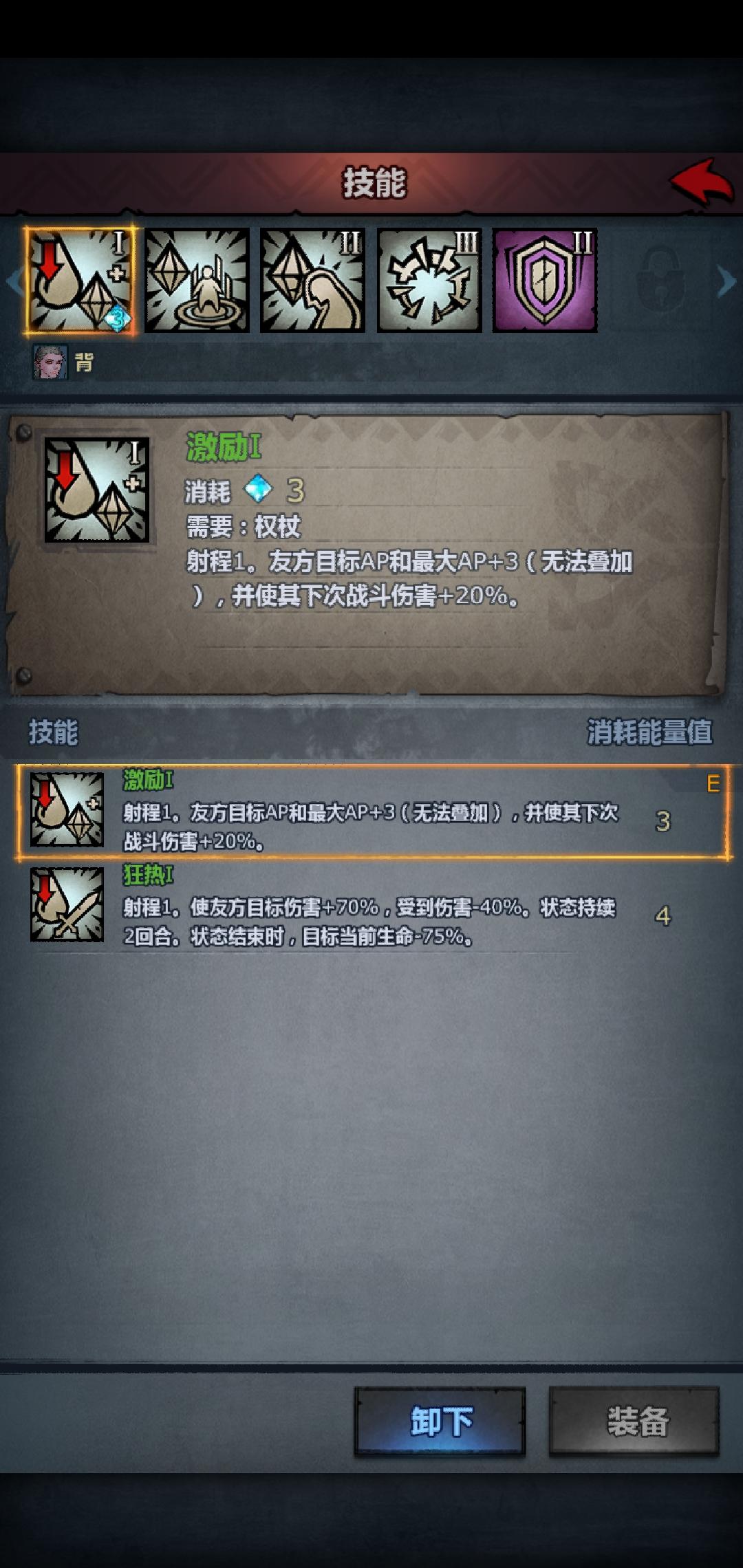The image size is (743, 1568).
Task: Click the 卸下 unequip button
Action: [x=440, y=1422]
